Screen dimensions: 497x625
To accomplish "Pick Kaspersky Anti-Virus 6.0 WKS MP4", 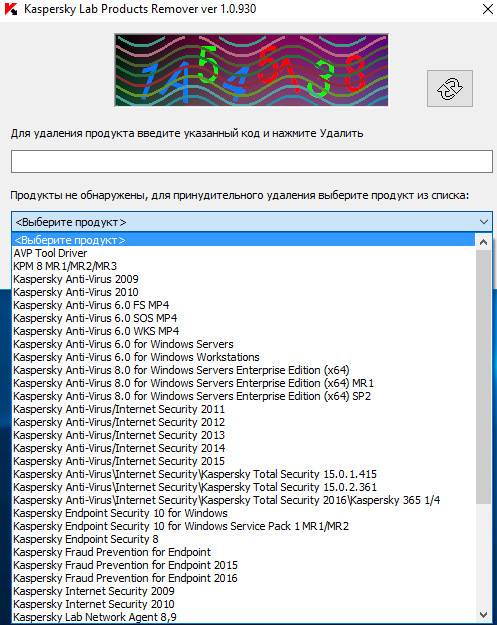I will tap(244, 331).
